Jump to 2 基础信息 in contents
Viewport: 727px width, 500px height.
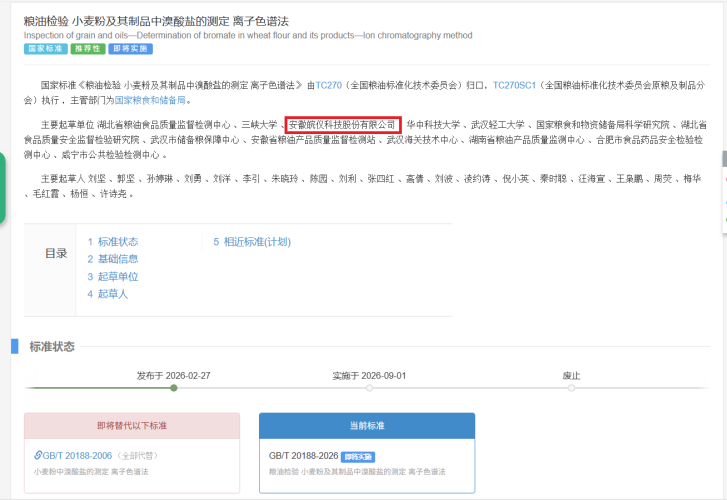(113, 259)
